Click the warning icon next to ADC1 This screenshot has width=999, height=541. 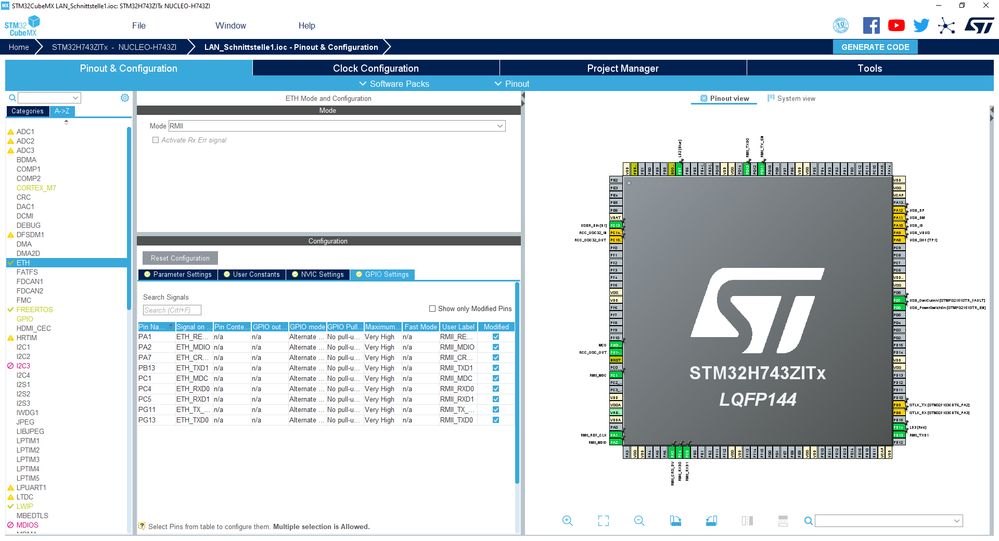pos(10,132)
